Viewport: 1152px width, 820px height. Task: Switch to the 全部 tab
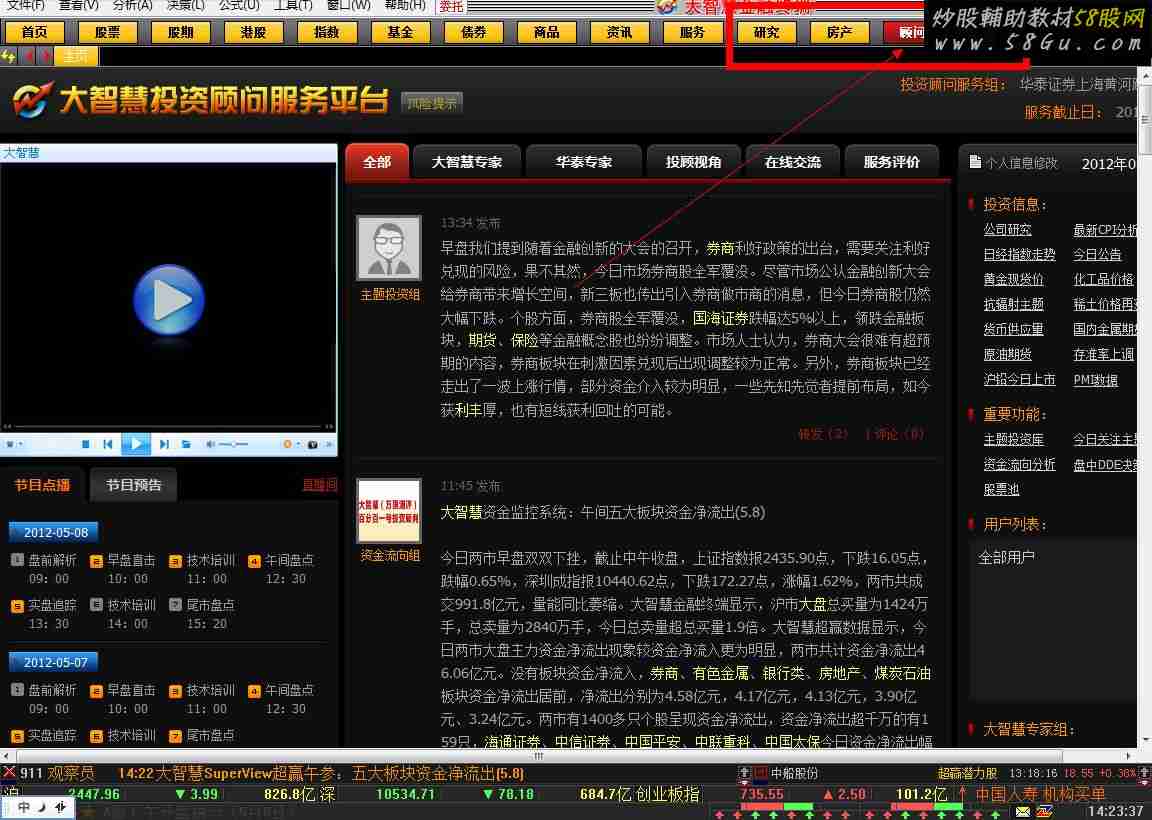click(377, 162)
